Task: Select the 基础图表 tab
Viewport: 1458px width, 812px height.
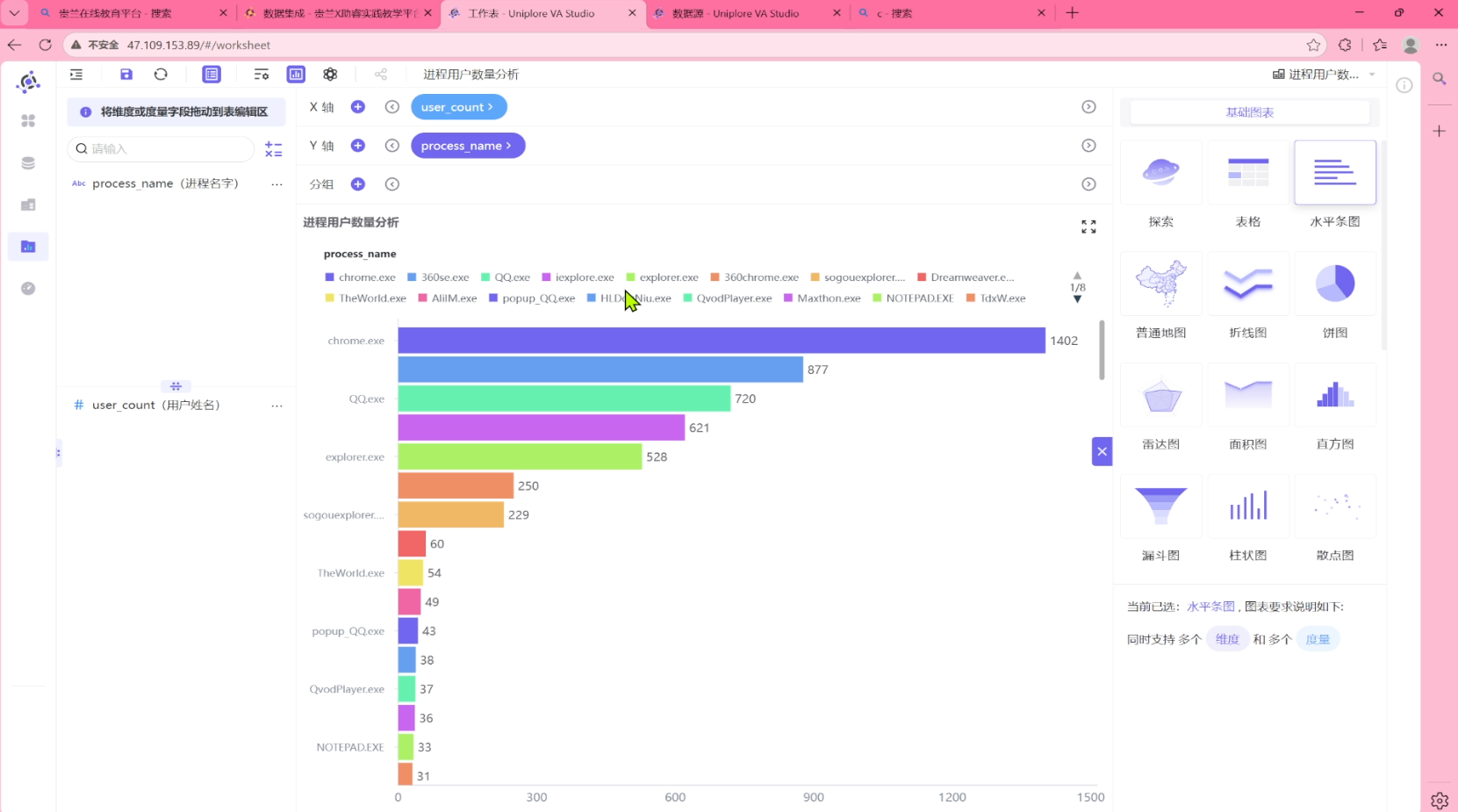Action: tap(1249, 112)
